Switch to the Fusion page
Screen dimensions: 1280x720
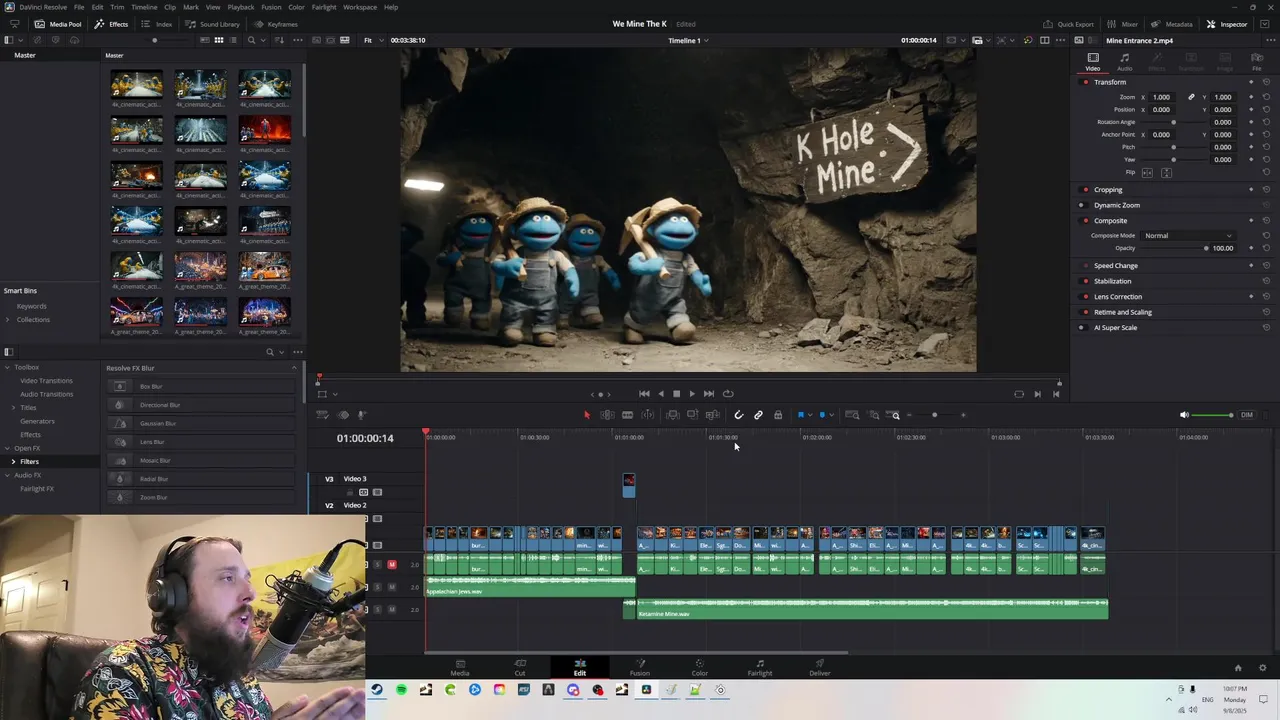[x=639, y=667]
